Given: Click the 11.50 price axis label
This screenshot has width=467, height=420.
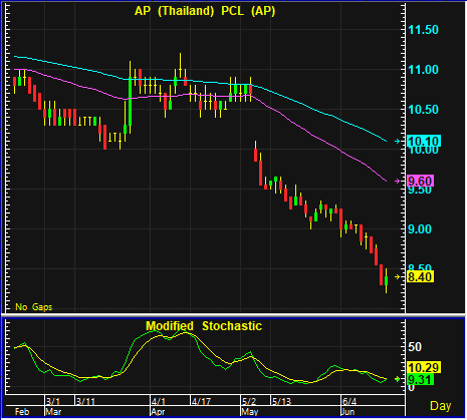Looking at the screenshot, I should tap(424, 30).
